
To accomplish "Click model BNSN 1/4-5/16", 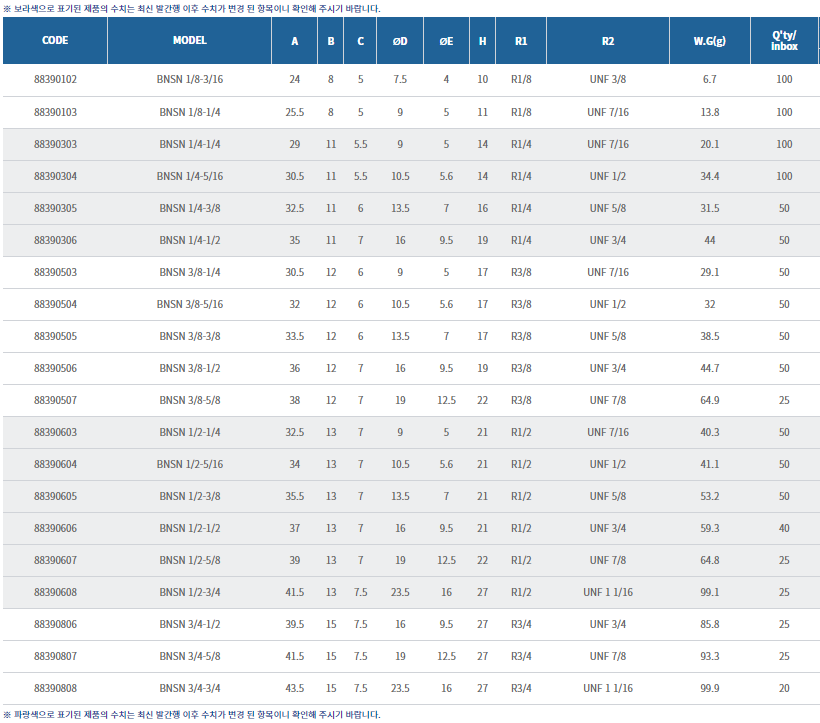I will click(x=189, y=176).
